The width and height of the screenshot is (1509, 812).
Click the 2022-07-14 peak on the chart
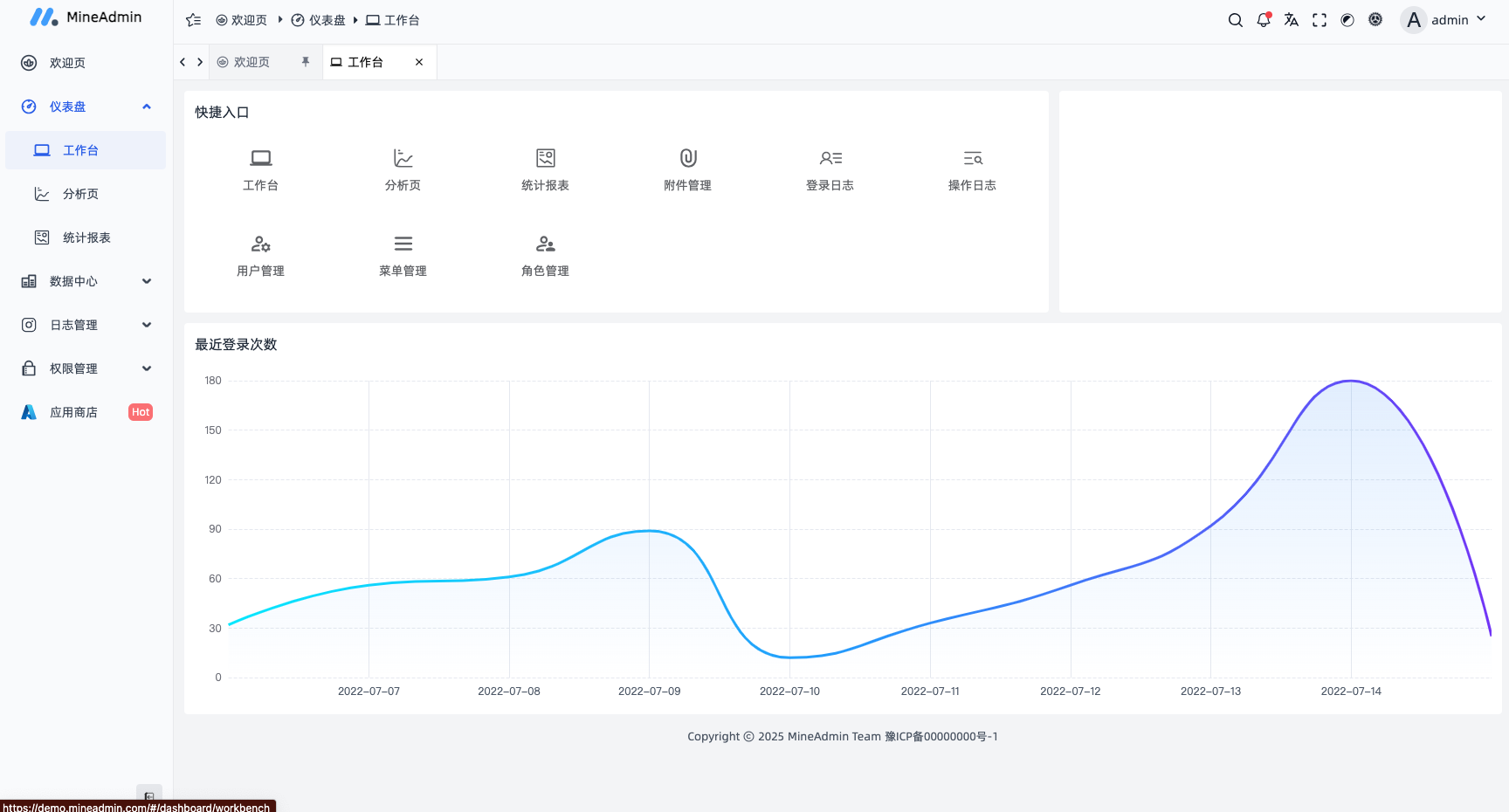tap(1350, 382)
